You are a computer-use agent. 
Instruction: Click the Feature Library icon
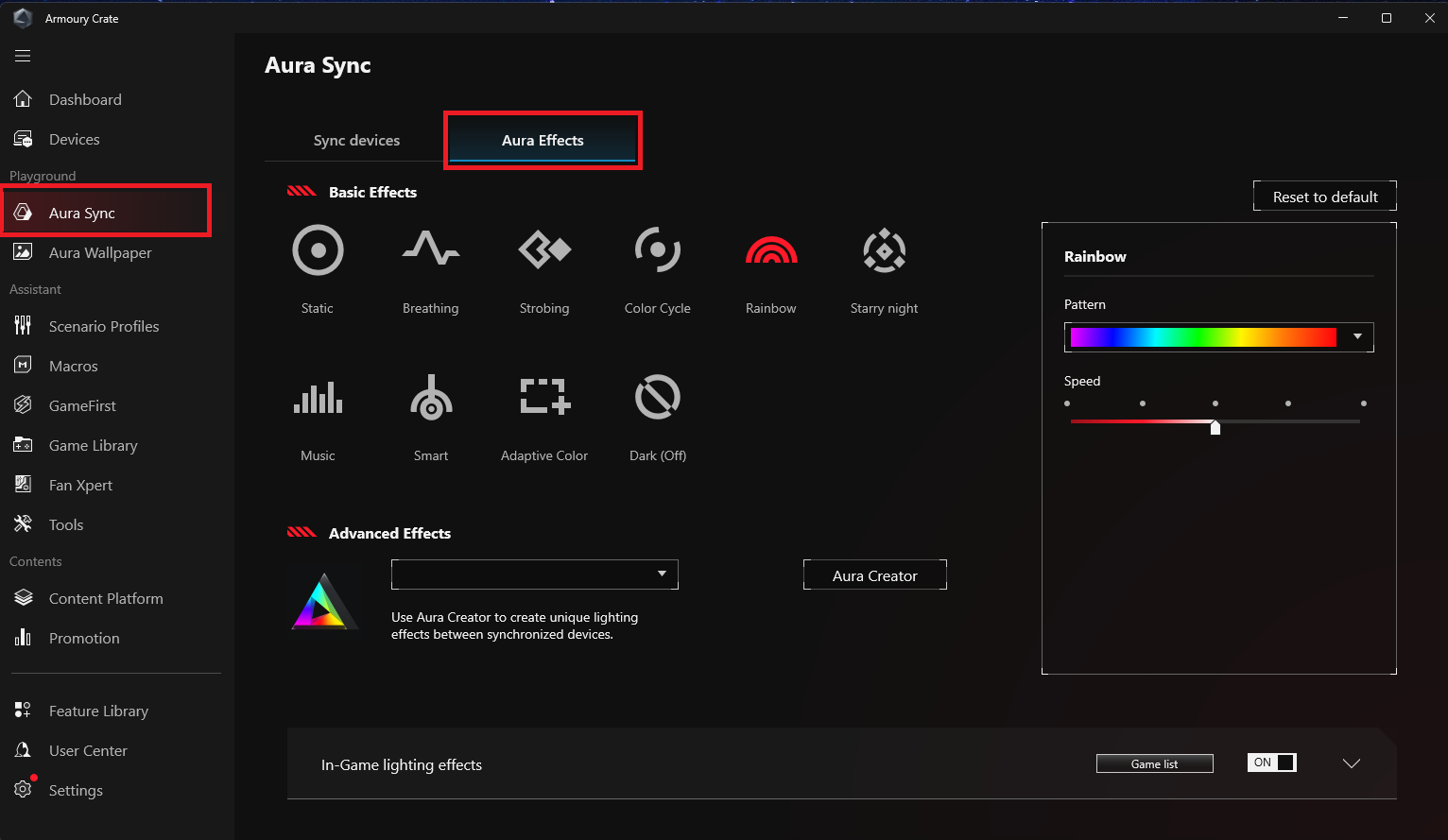point(24,711)
